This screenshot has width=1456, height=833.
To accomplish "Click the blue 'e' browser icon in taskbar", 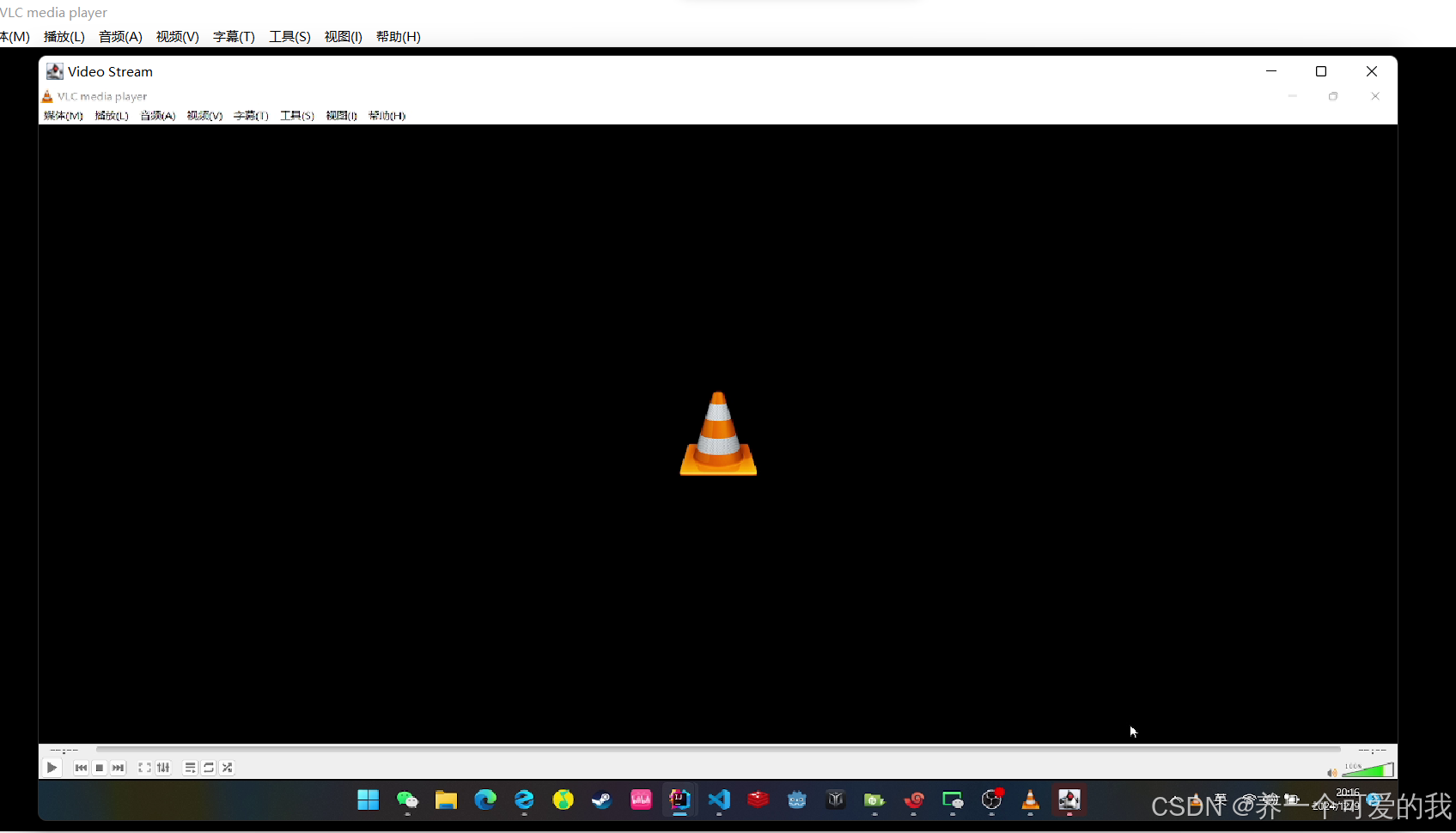I will click(524, 800).
